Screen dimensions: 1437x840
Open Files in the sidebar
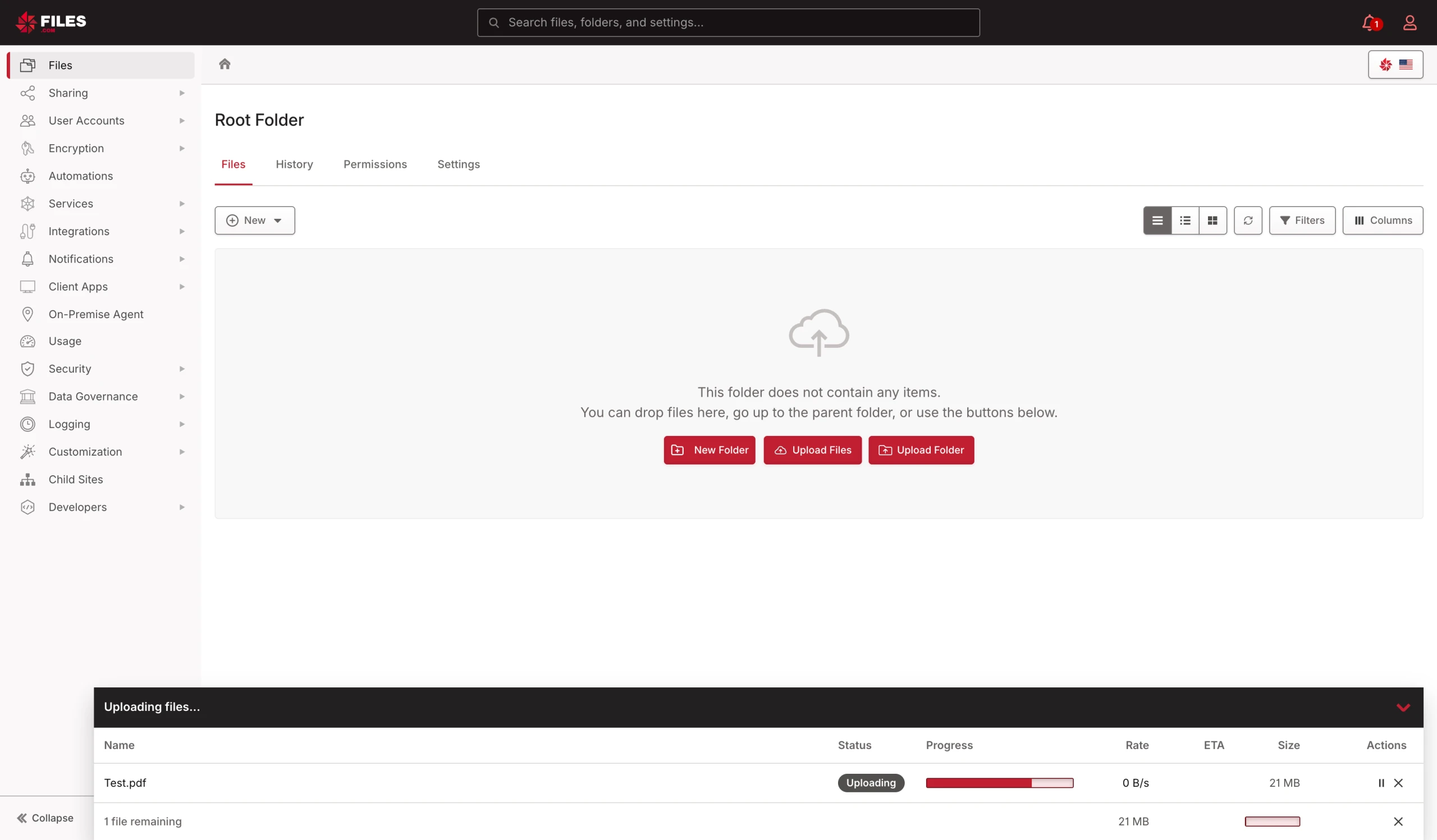[100, 66]
